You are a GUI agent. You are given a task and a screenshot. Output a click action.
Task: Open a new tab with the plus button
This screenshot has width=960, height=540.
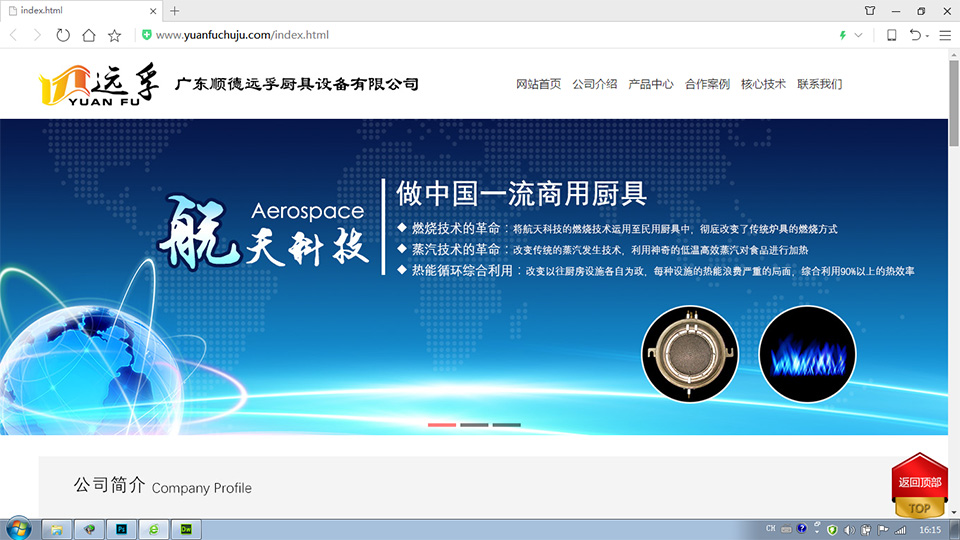[x=175, y=11]
